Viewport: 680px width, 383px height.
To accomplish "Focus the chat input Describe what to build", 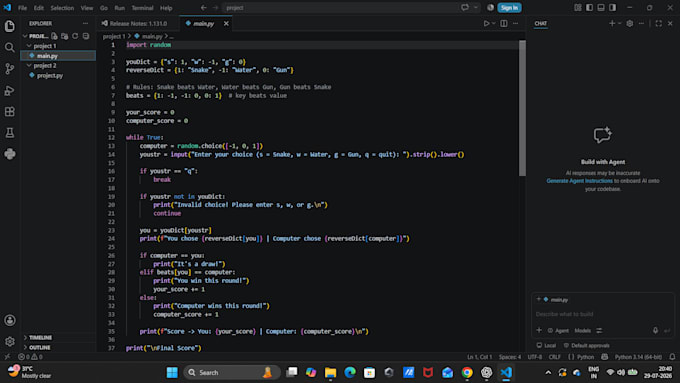I will point(603,314).
